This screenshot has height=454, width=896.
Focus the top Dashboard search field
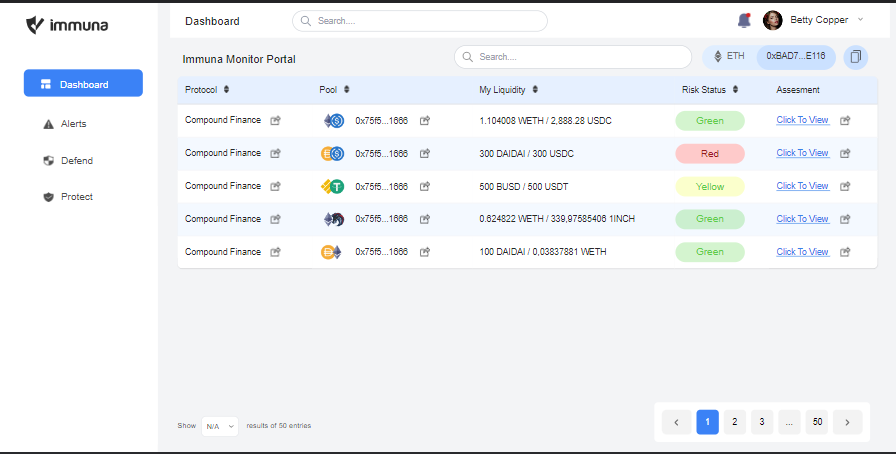tap(419, 21)
